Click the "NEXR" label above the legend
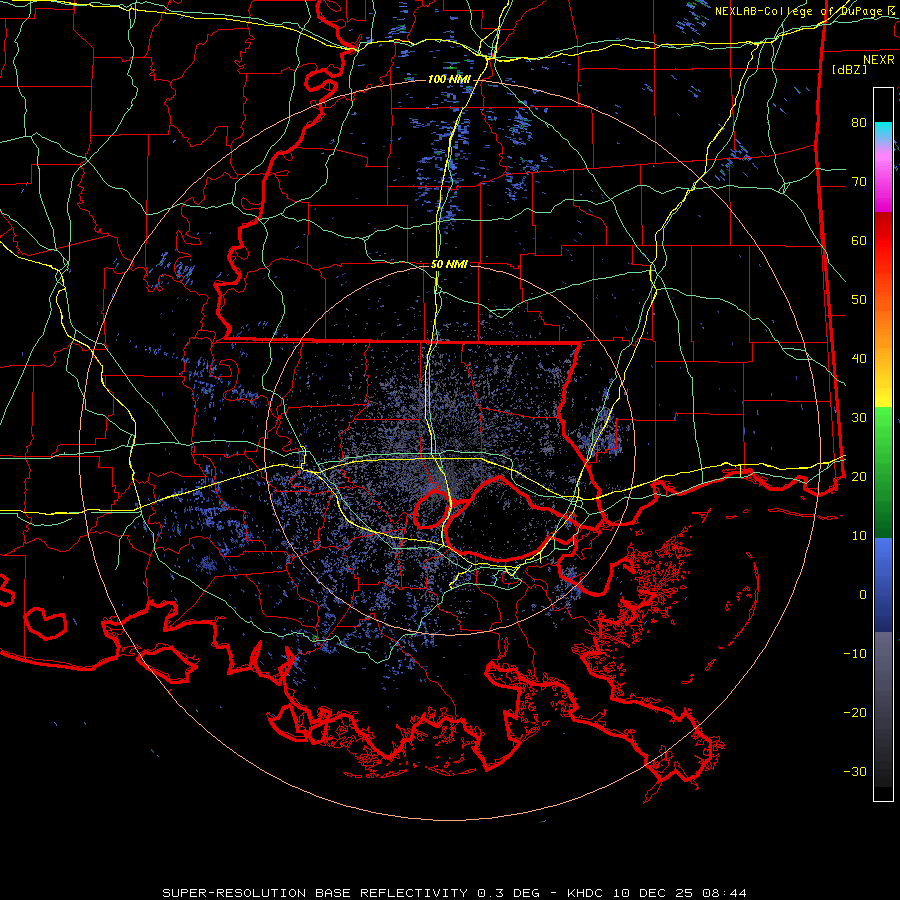Screen dimensions: 900x900 click(x=878, y=60)
